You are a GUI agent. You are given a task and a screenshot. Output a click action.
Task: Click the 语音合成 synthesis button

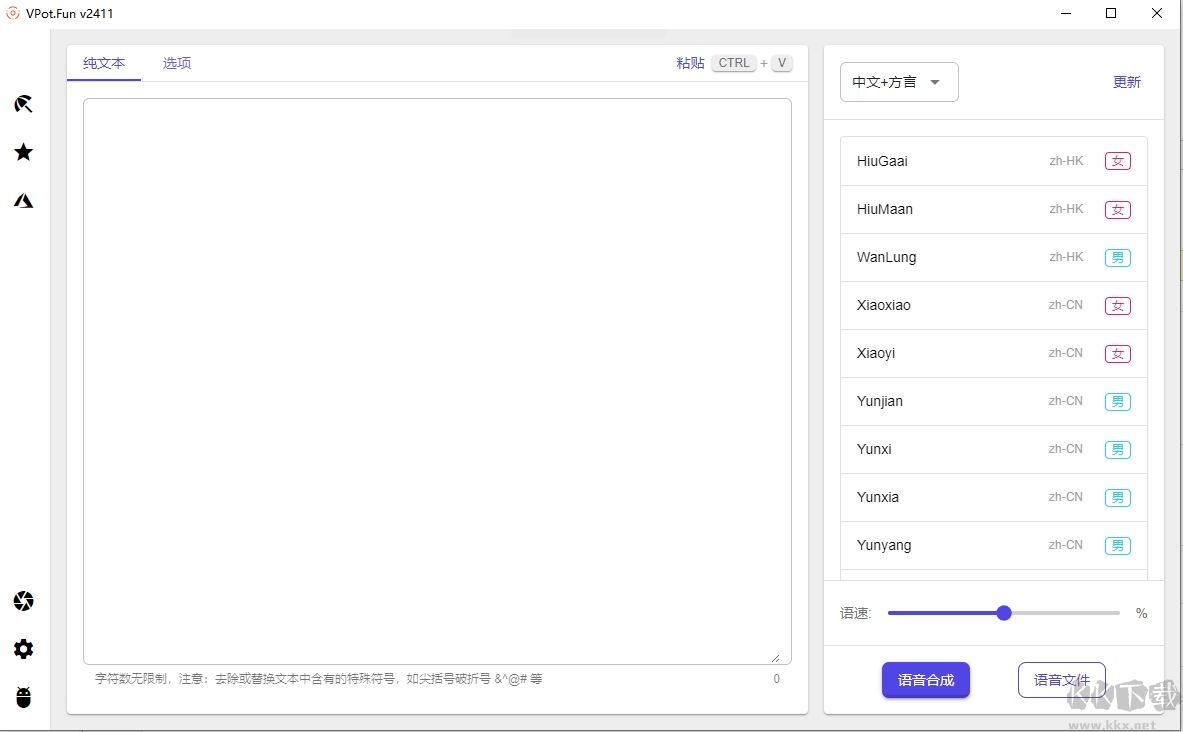pyautogui.click(x=925, y=680)
